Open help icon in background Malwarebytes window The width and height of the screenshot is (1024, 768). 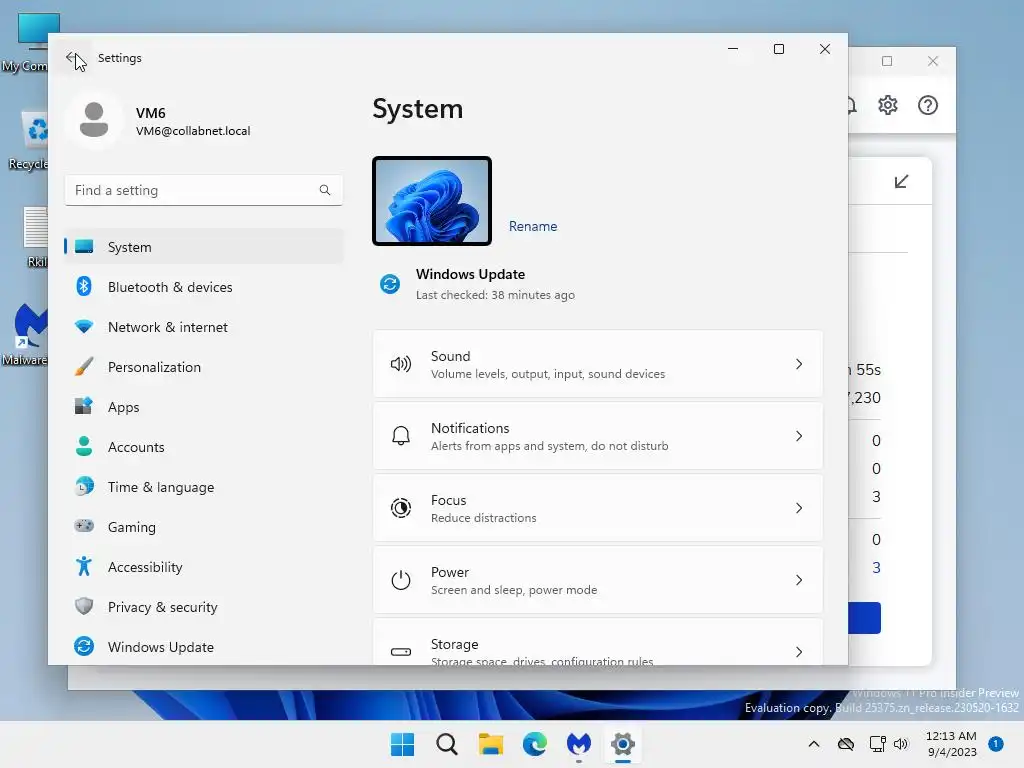click(928, 105)
